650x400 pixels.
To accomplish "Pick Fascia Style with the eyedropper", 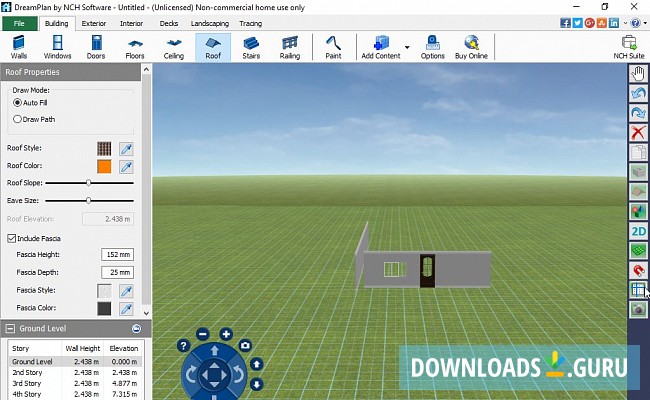I will (126, 291).
